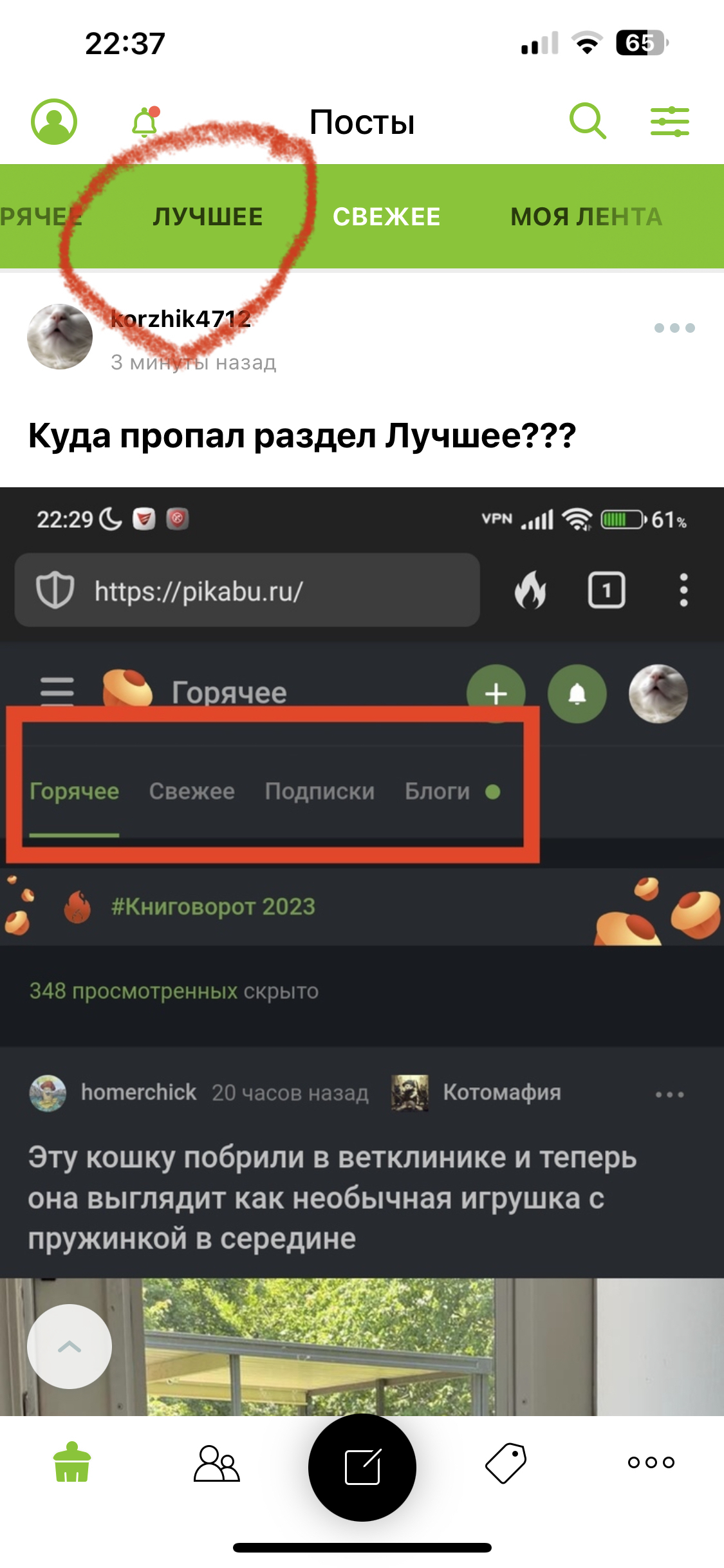Create a new post button

point(362,1467)
